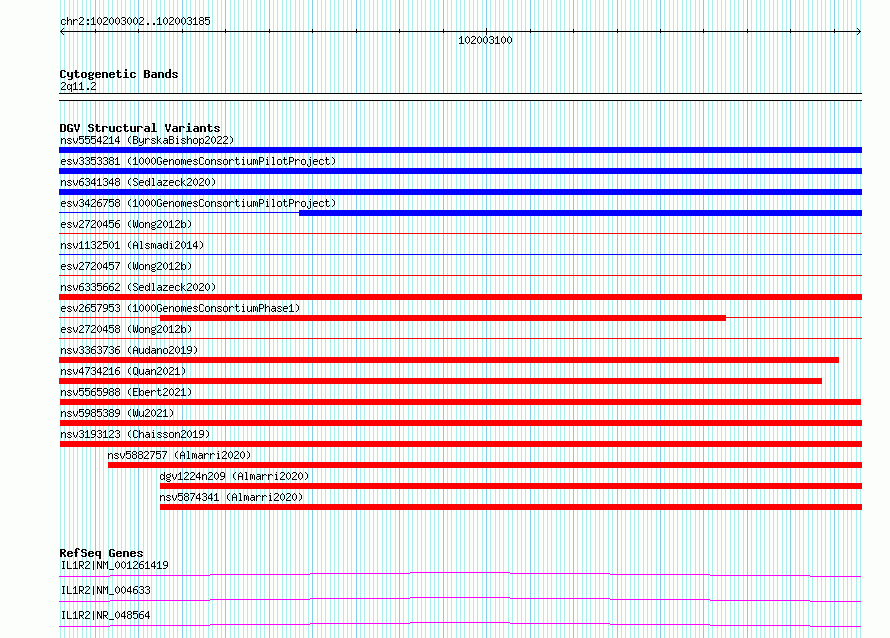Select nsv4734216 (Quan2021) variant label
Screen dimensions: 890x638
pyautogui.click(x=123, y=371)
